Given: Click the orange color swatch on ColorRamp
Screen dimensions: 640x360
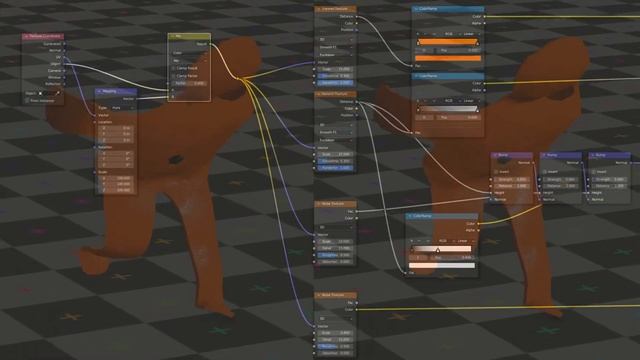Looking at the screenshot, I should 448,58.
